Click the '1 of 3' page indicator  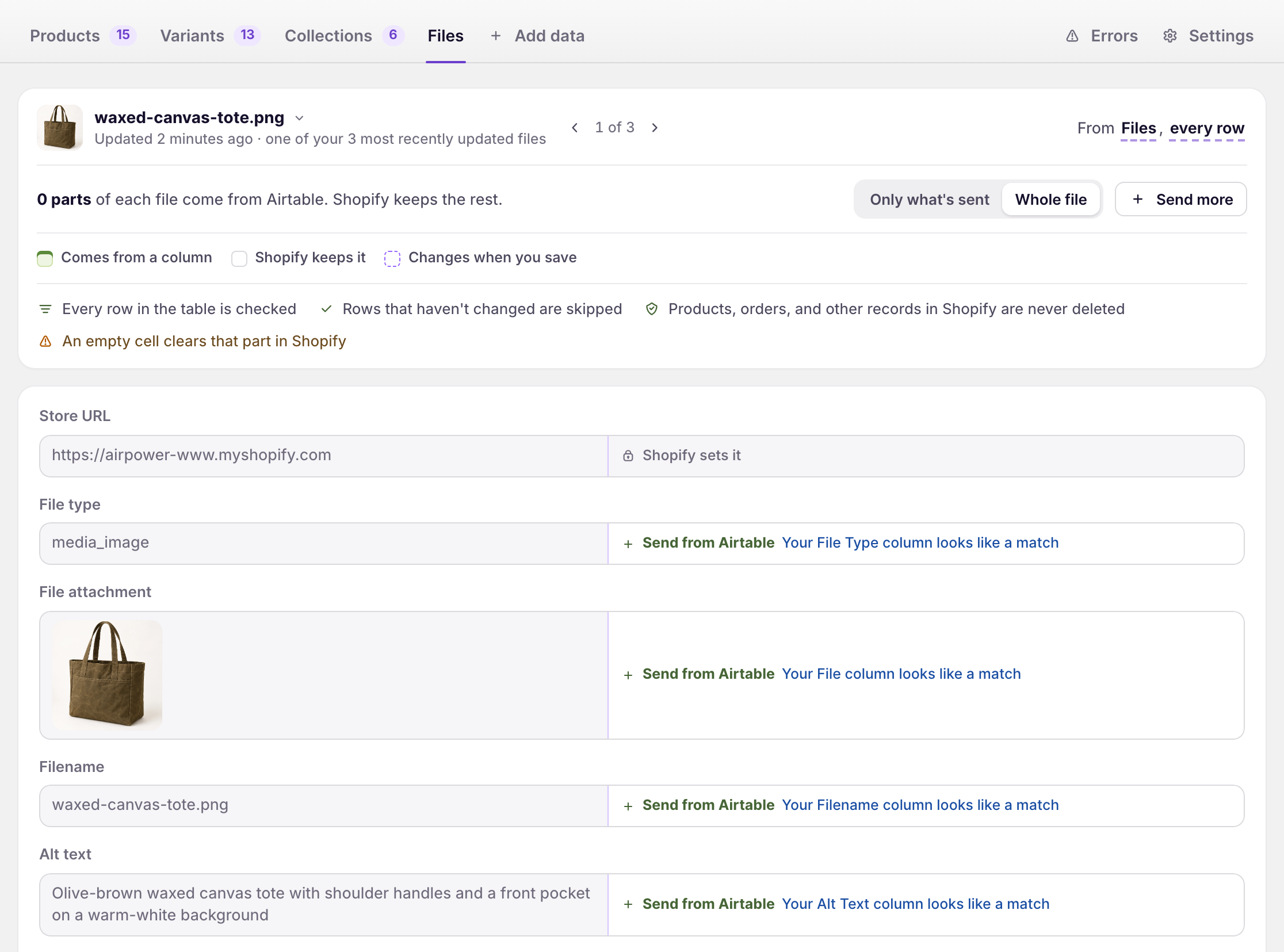point(614,127)
